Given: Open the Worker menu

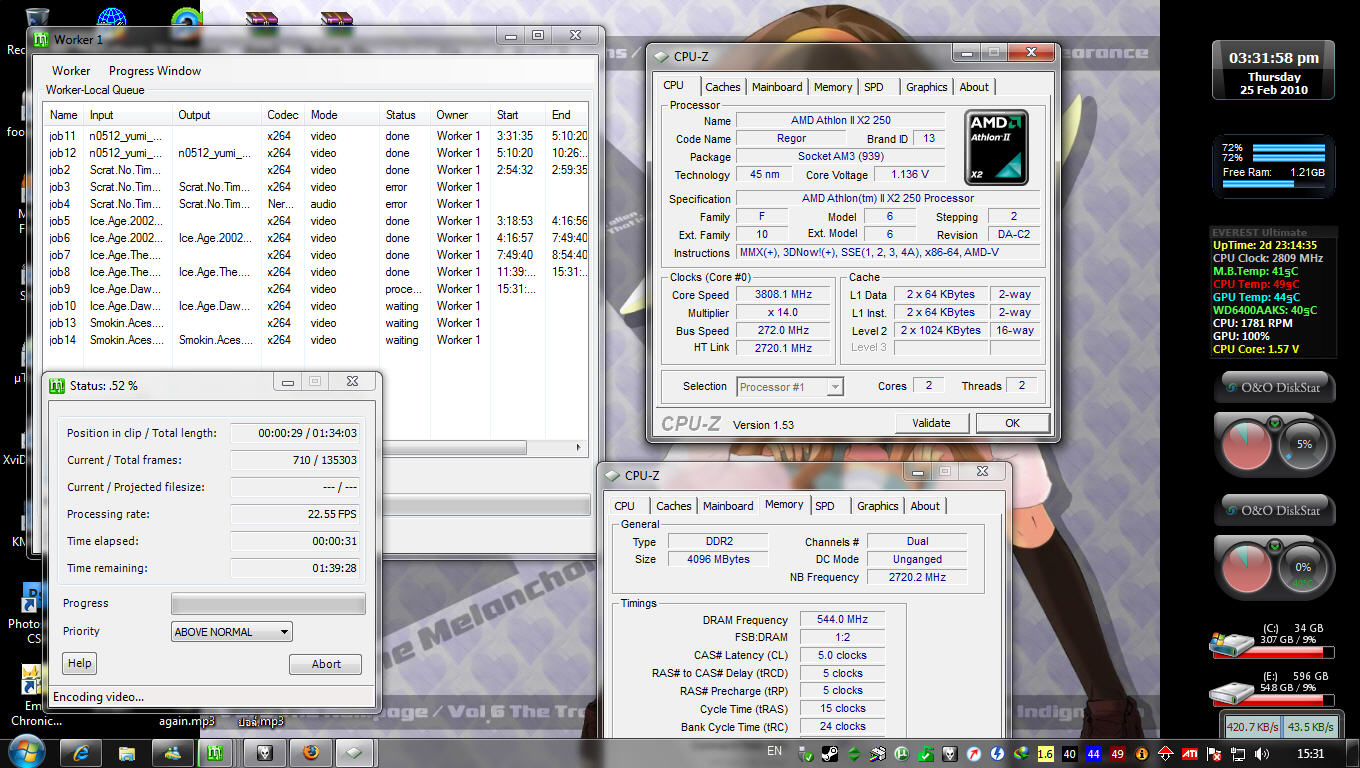Looking at the screenshot, I should point(71,71).
